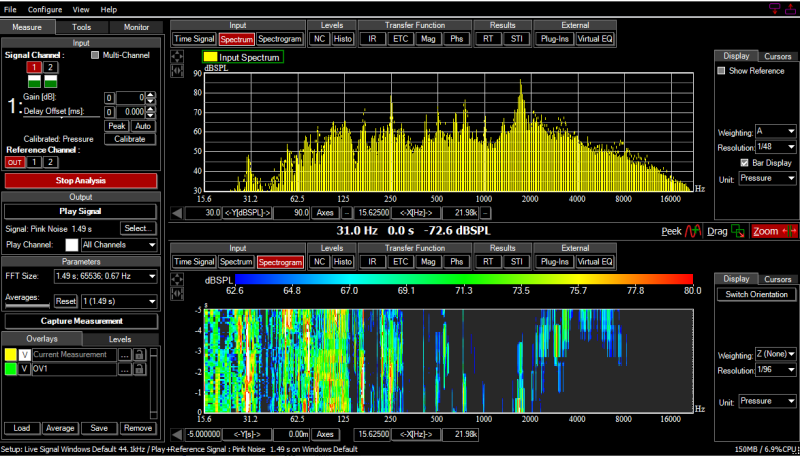This screenshot has width=800, height=456.
Task: Click the lock icon for OV1 overlay
Action: pos(139,368)
